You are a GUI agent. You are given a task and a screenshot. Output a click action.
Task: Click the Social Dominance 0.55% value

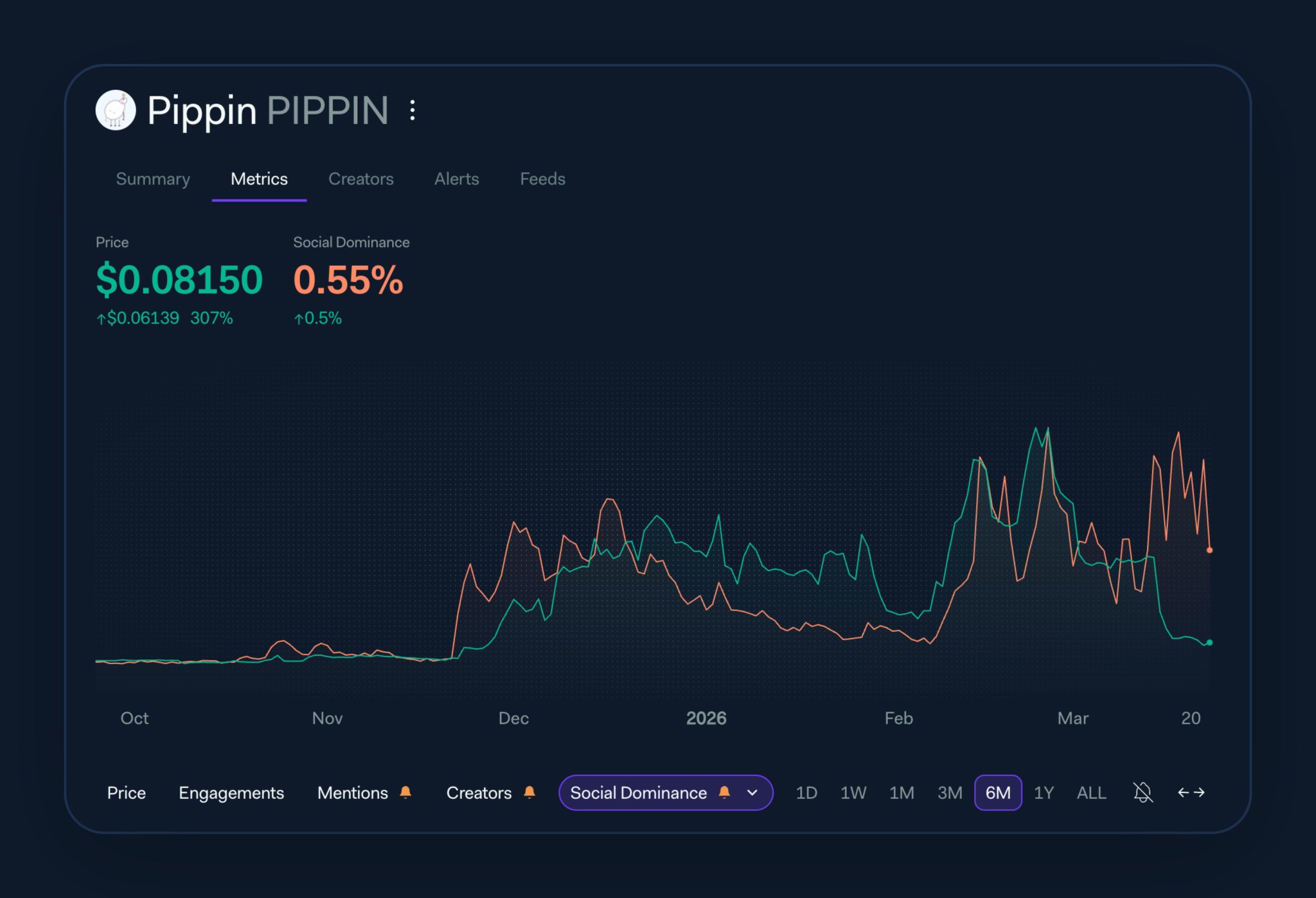[x=348, y=280]
